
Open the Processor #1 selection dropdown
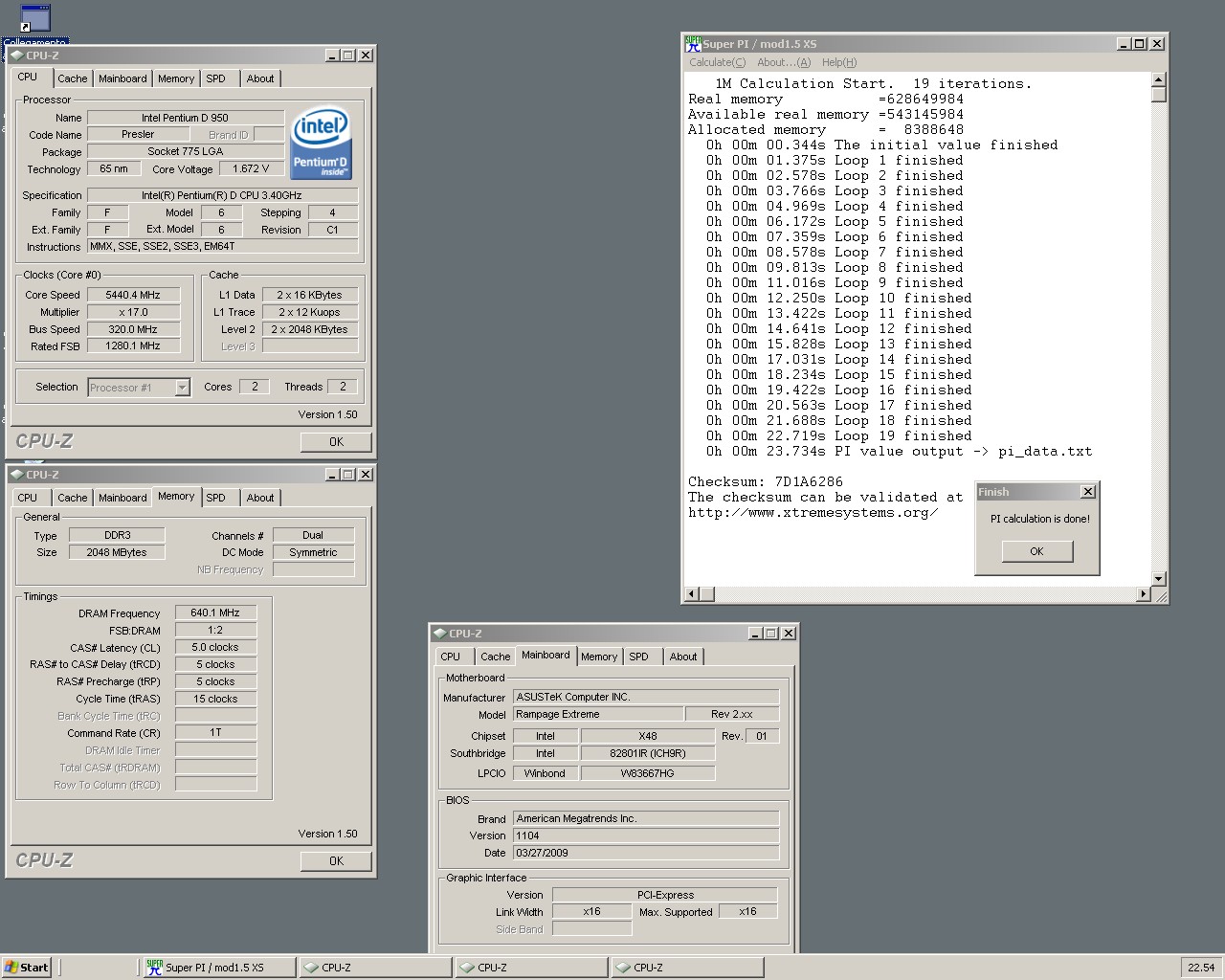tap(182, 388)
